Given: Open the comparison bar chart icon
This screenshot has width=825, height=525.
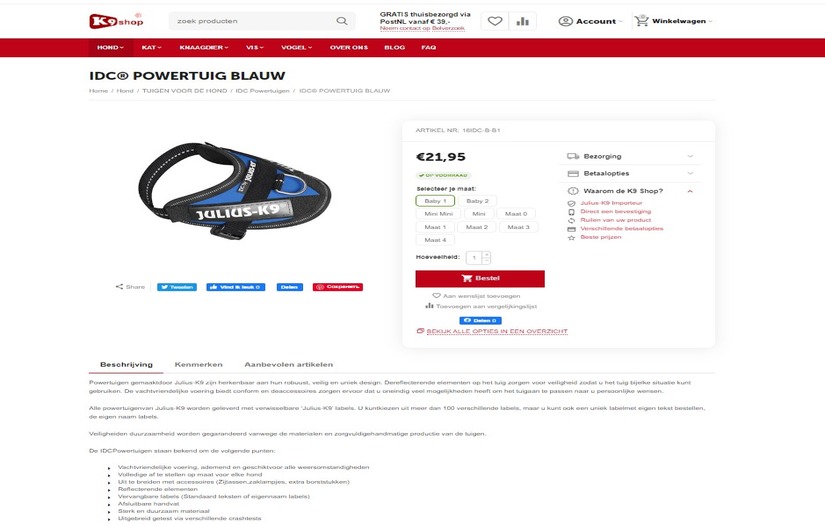Looking at the screenshot, I should 522,21.
